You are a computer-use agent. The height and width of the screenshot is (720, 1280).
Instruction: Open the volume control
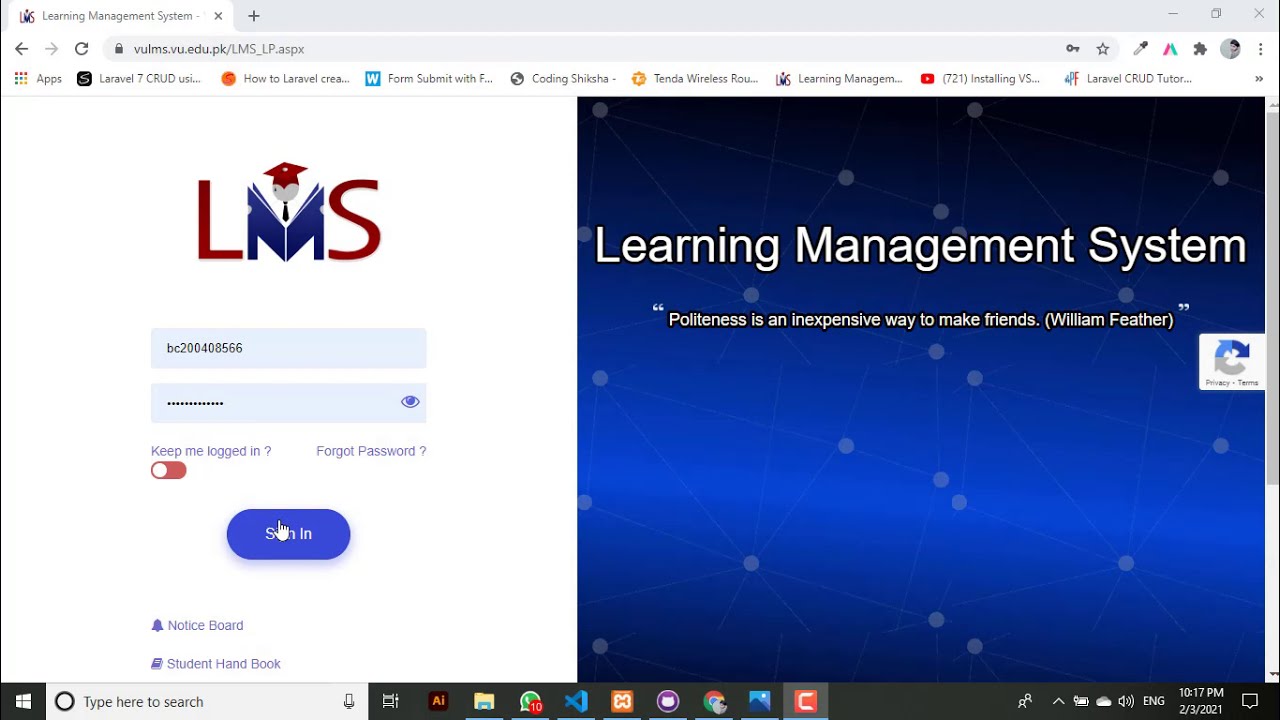click(x=1127, y=702)
